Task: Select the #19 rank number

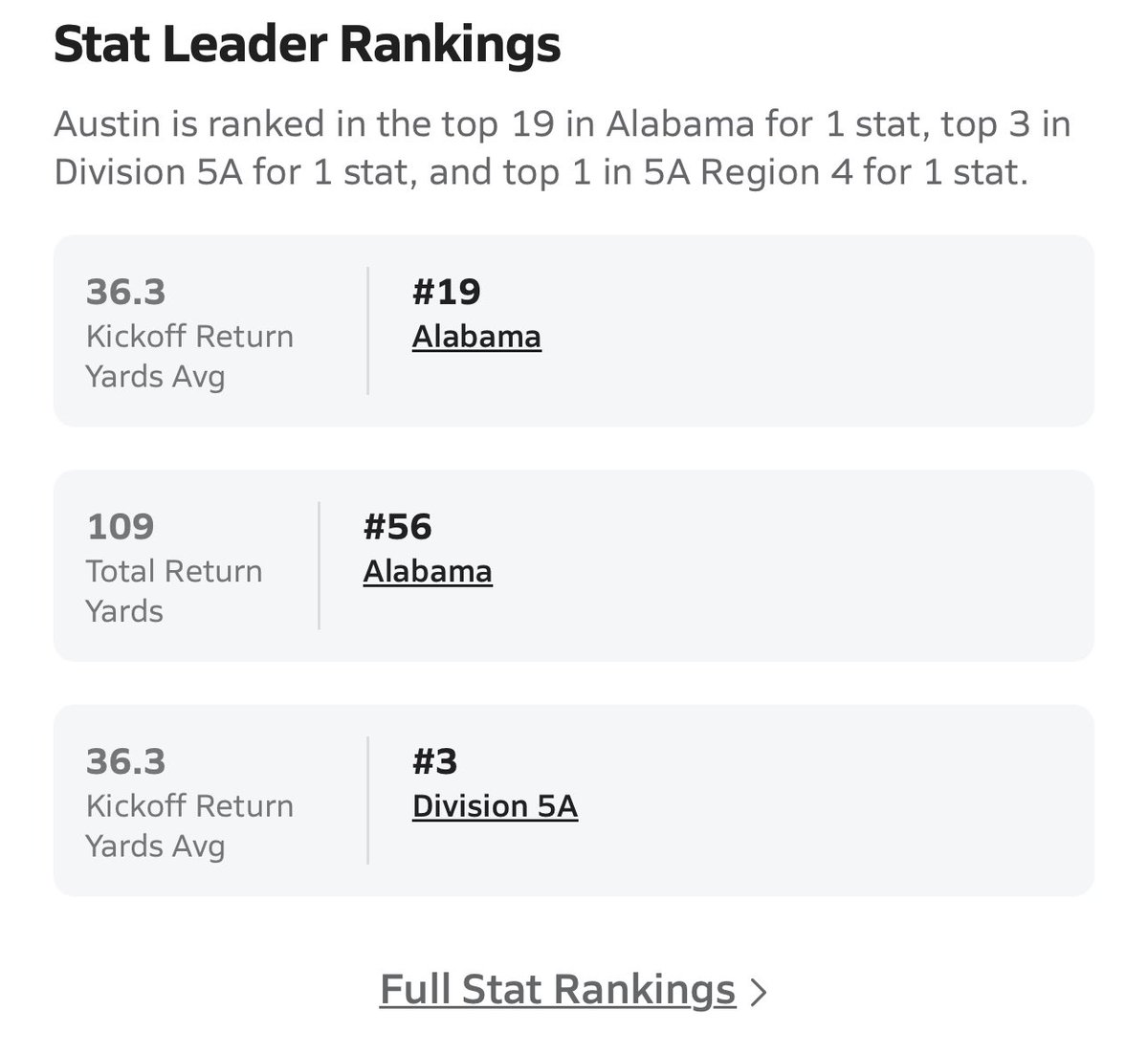Action: [447, 292]
